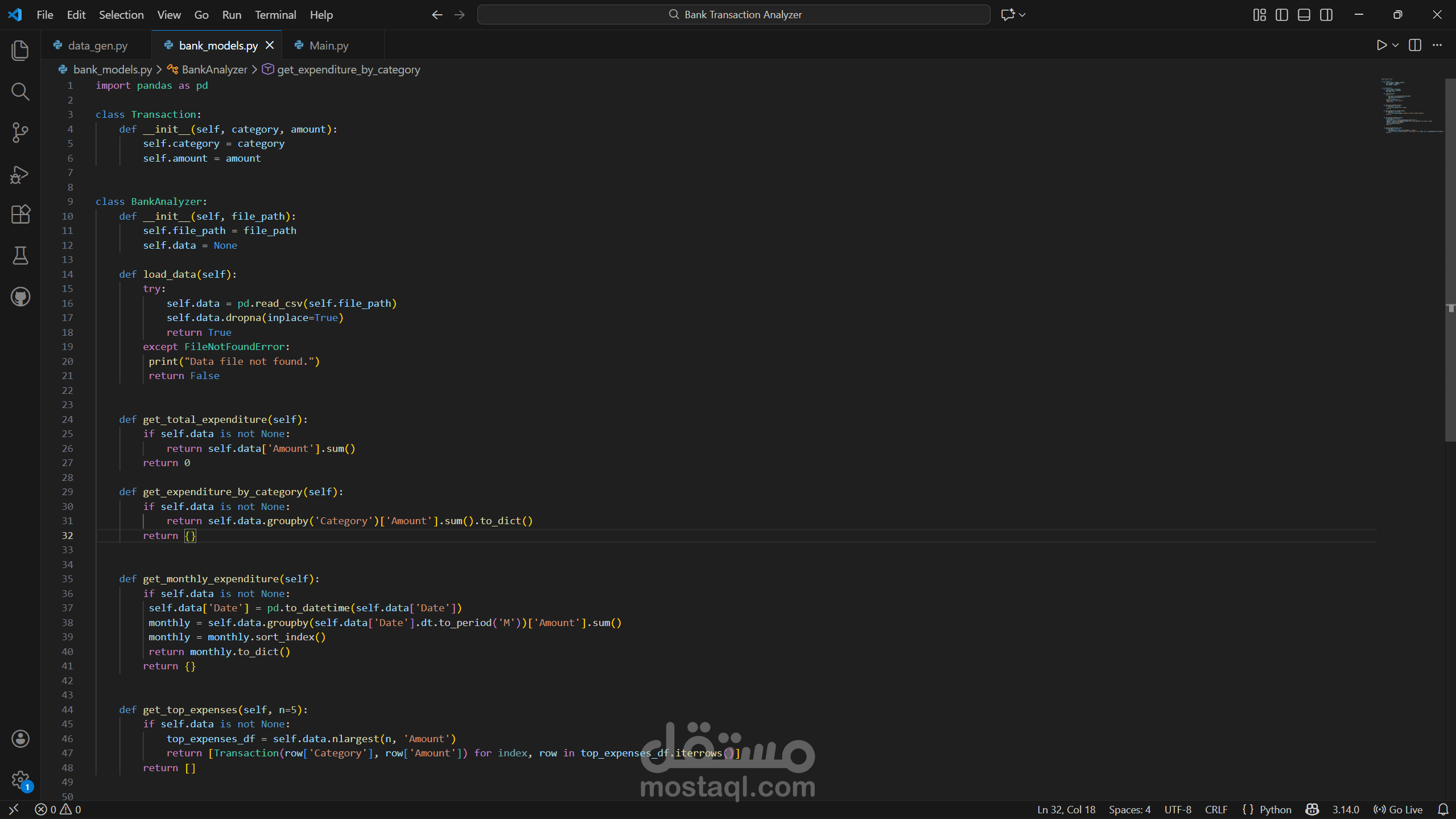Toggle the primary side bar layout
This screenshot has height=819, width=1456.
[x=1282, y=15]
